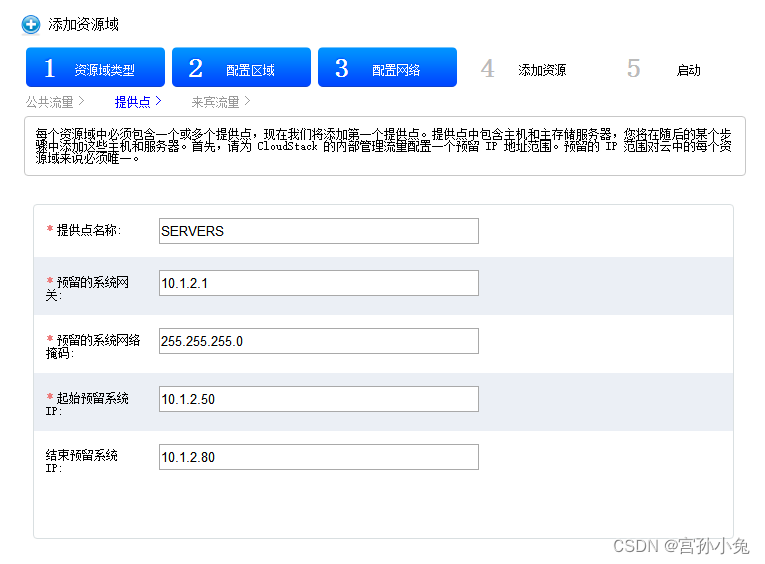Viewport: 765px width, 564px height.
Task: Click the 结束预留系统 IP field showing 10.1.2.80
Action: [319, 457]
